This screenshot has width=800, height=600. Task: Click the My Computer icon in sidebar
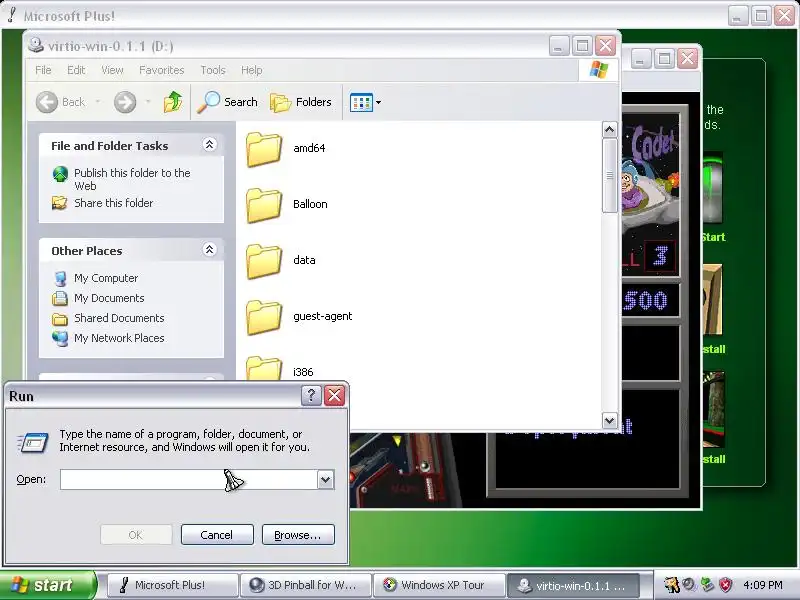pos(60,279)
